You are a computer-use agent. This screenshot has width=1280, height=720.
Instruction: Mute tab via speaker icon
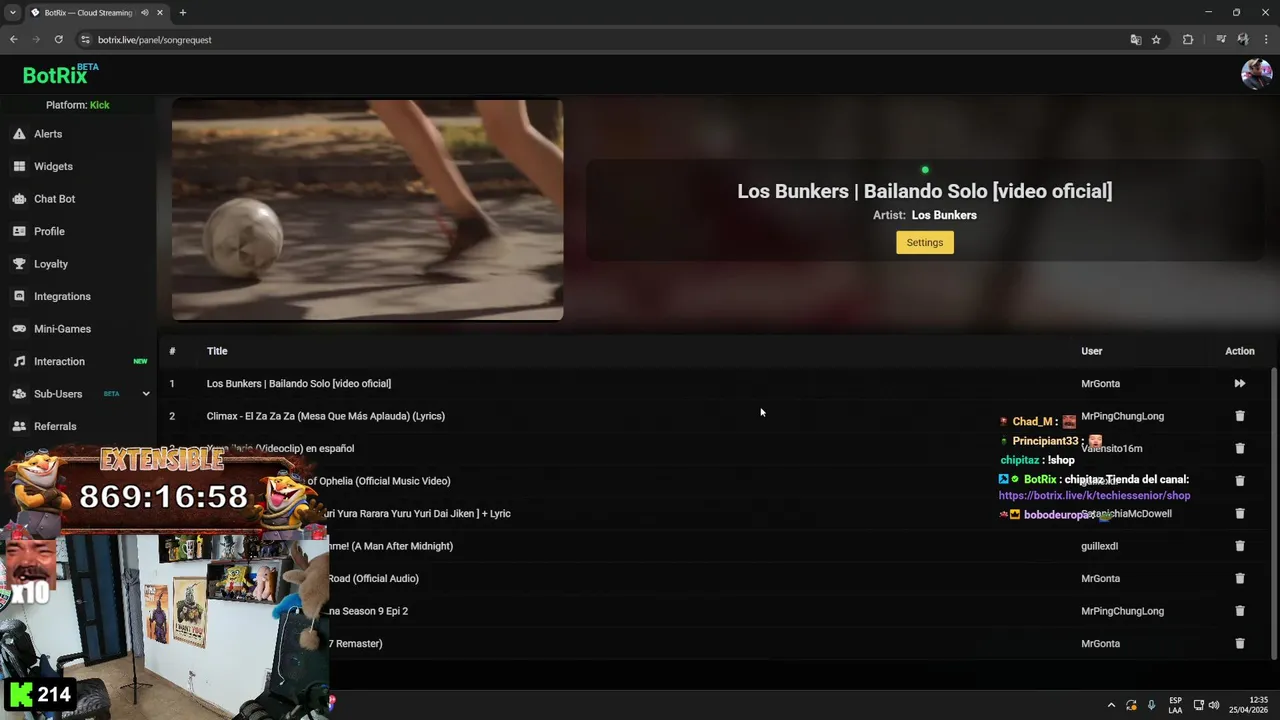(x=145, y=13)
